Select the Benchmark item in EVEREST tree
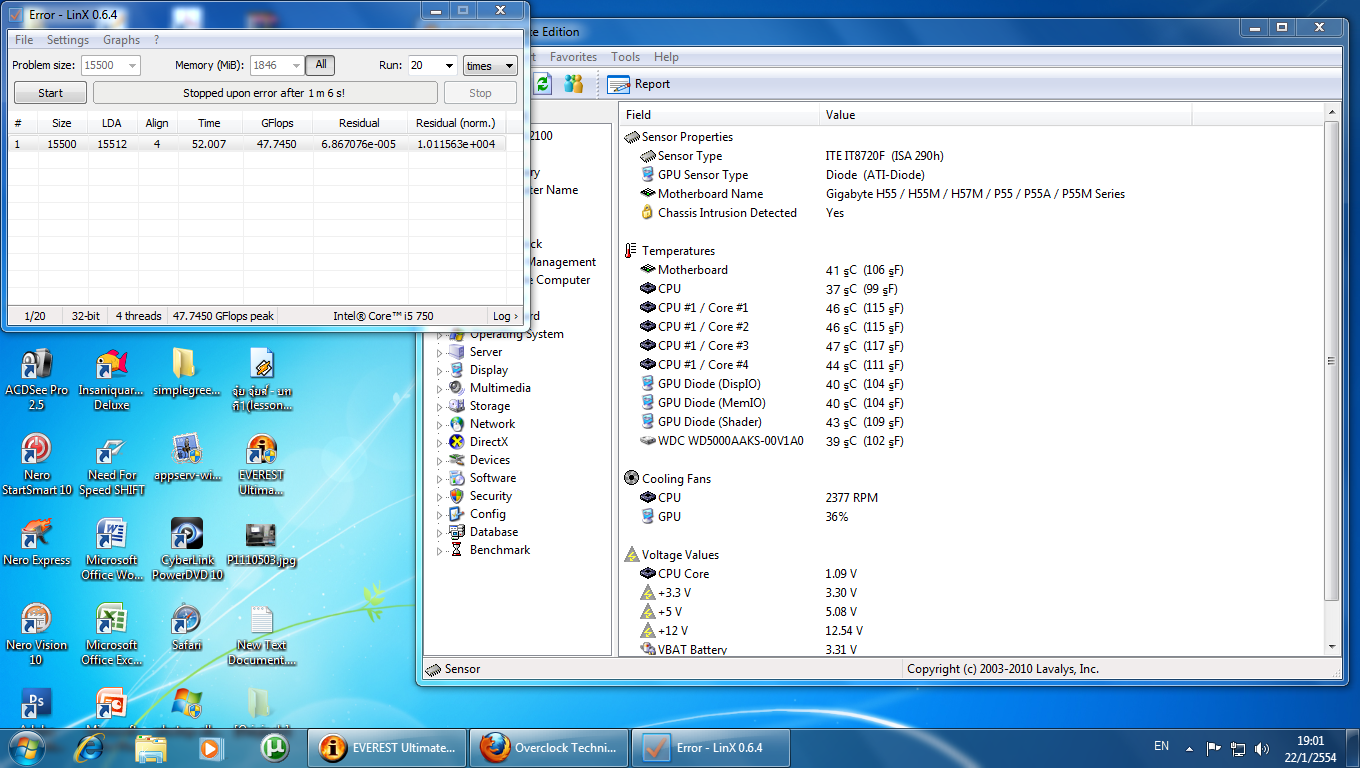Image resolution: width=1360 pixels, height=768 pixels. (500, 550)
